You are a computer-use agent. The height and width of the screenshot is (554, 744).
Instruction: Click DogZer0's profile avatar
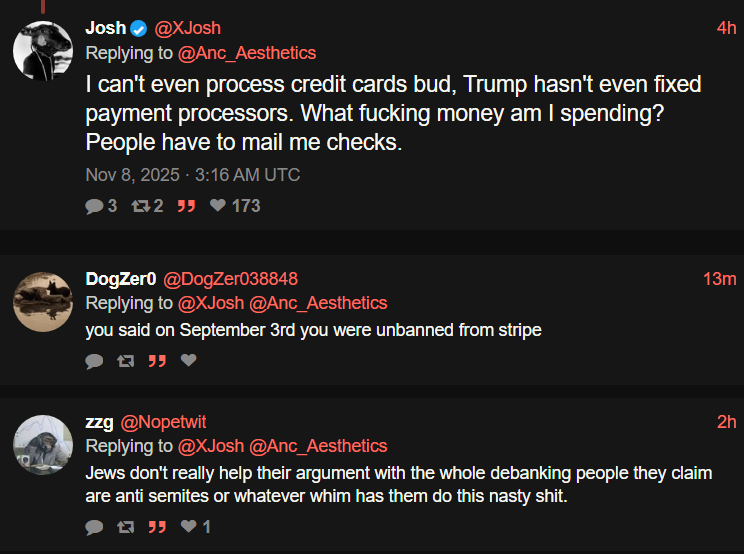[x=43, y=300]
